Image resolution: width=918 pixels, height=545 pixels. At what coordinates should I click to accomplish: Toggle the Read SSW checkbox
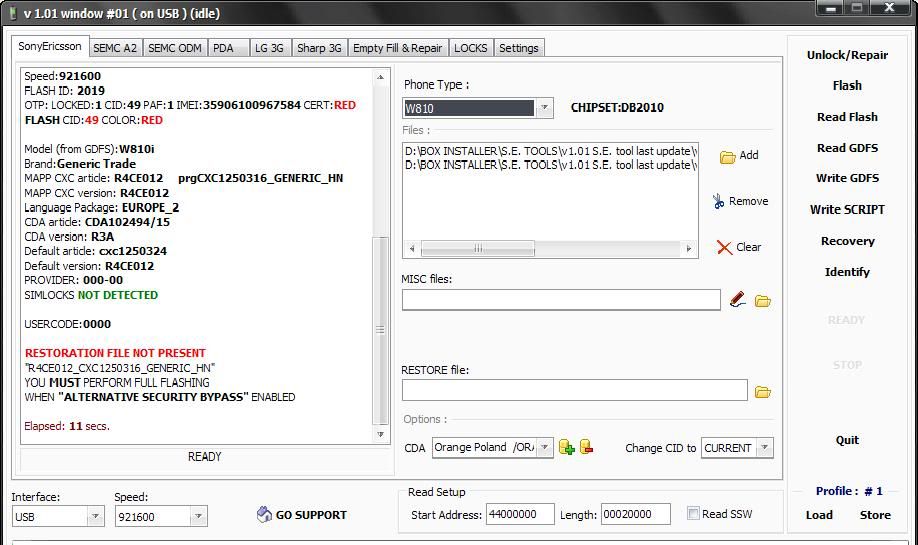pos(693,513)
